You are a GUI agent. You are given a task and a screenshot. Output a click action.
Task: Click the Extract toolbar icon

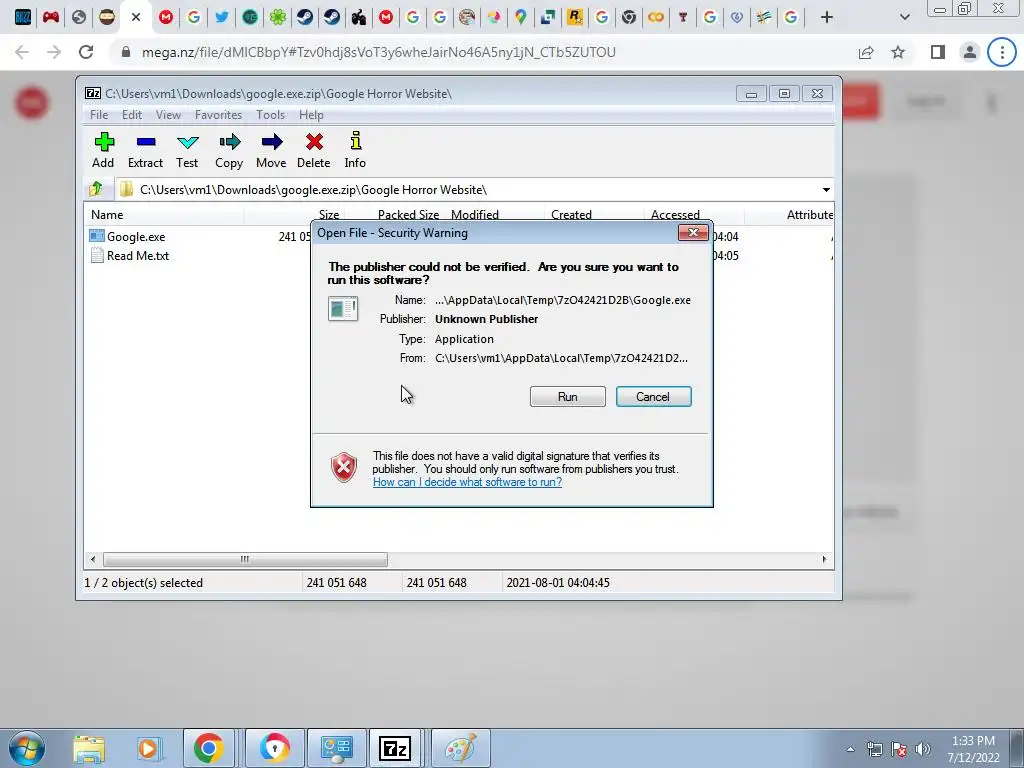click(145, 150)
